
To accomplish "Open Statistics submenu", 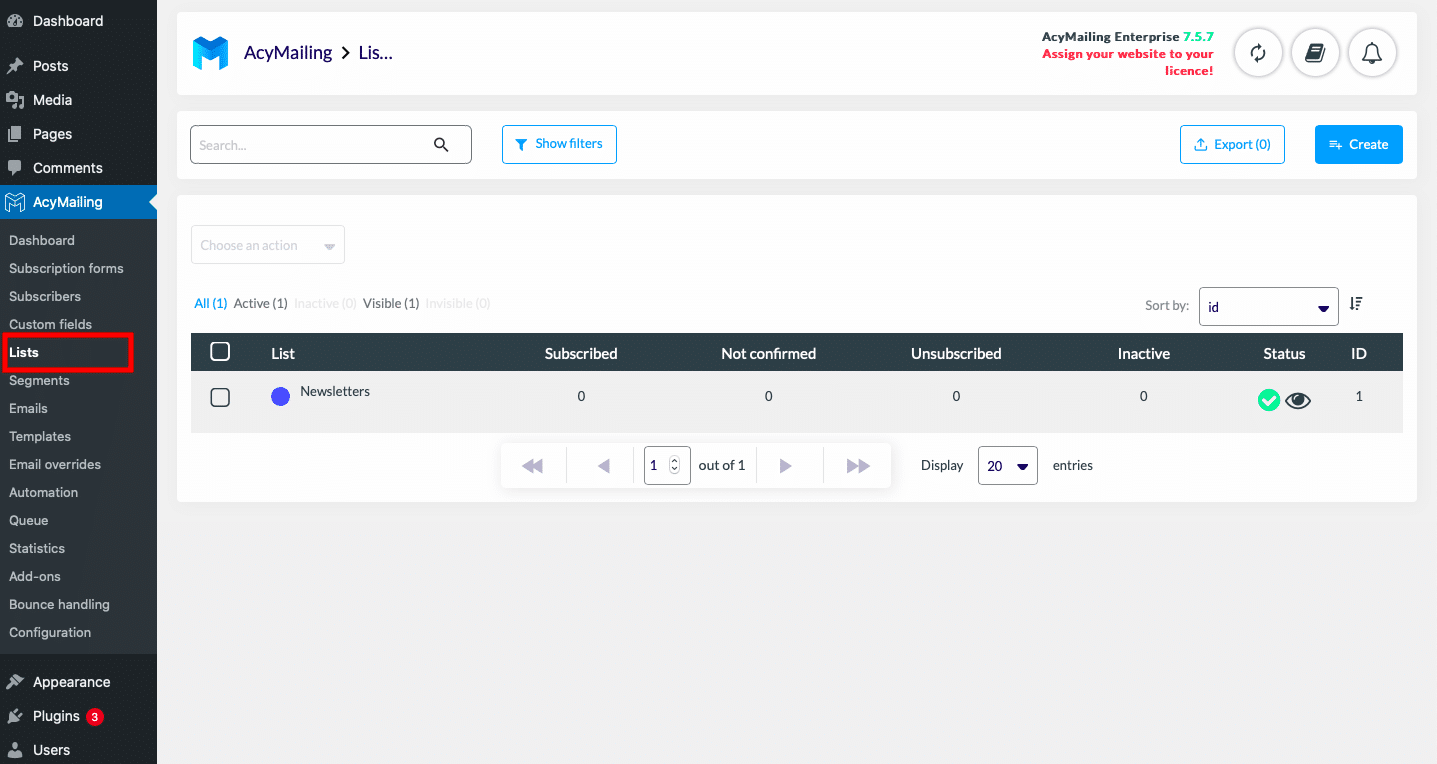I will tap(37, 548).
